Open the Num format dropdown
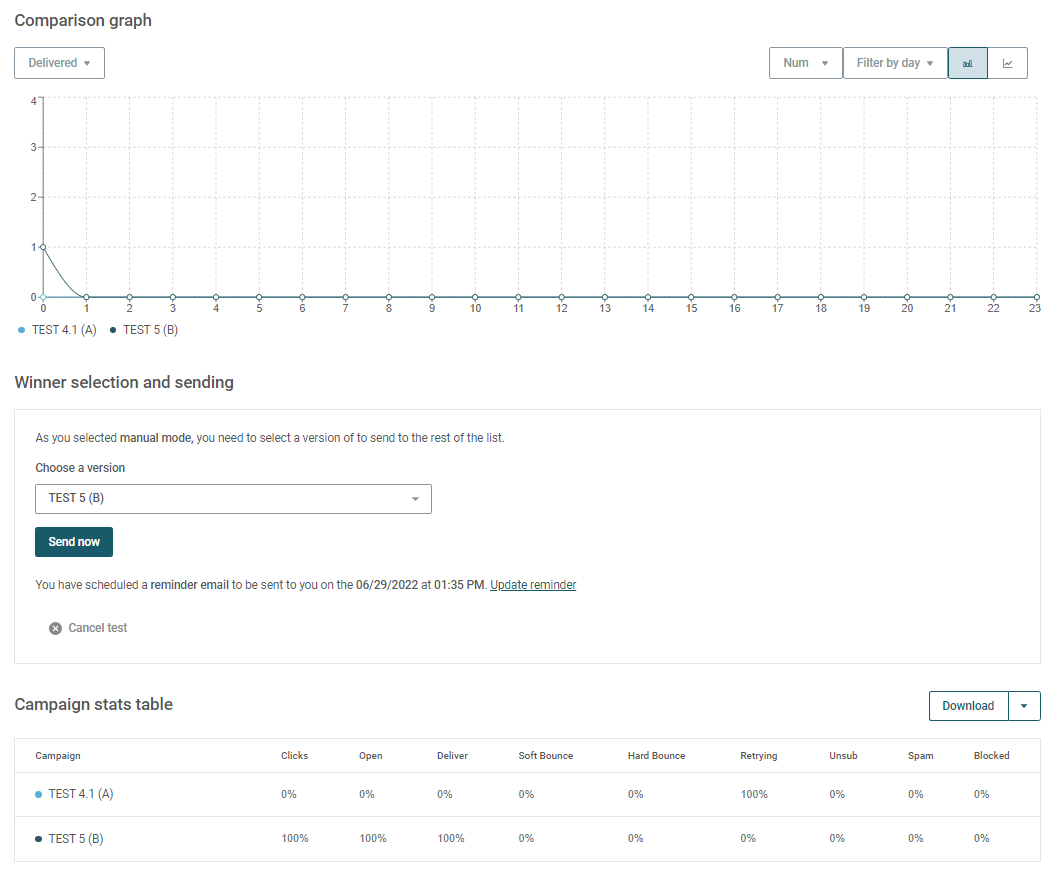The width and height of the screenshot is (1054, 874). 805,63
